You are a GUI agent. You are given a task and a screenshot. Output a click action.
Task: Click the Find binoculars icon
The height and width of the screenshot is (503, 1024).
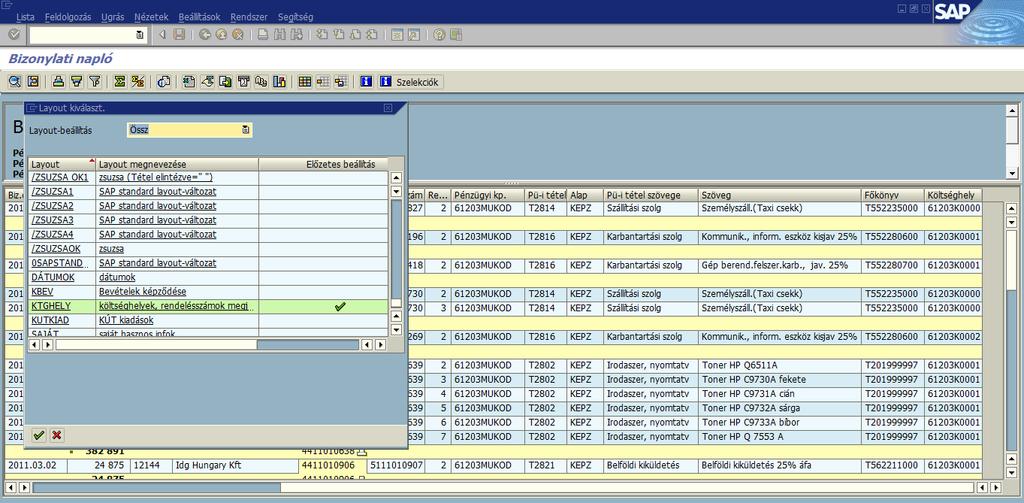(x=280, y=35)
